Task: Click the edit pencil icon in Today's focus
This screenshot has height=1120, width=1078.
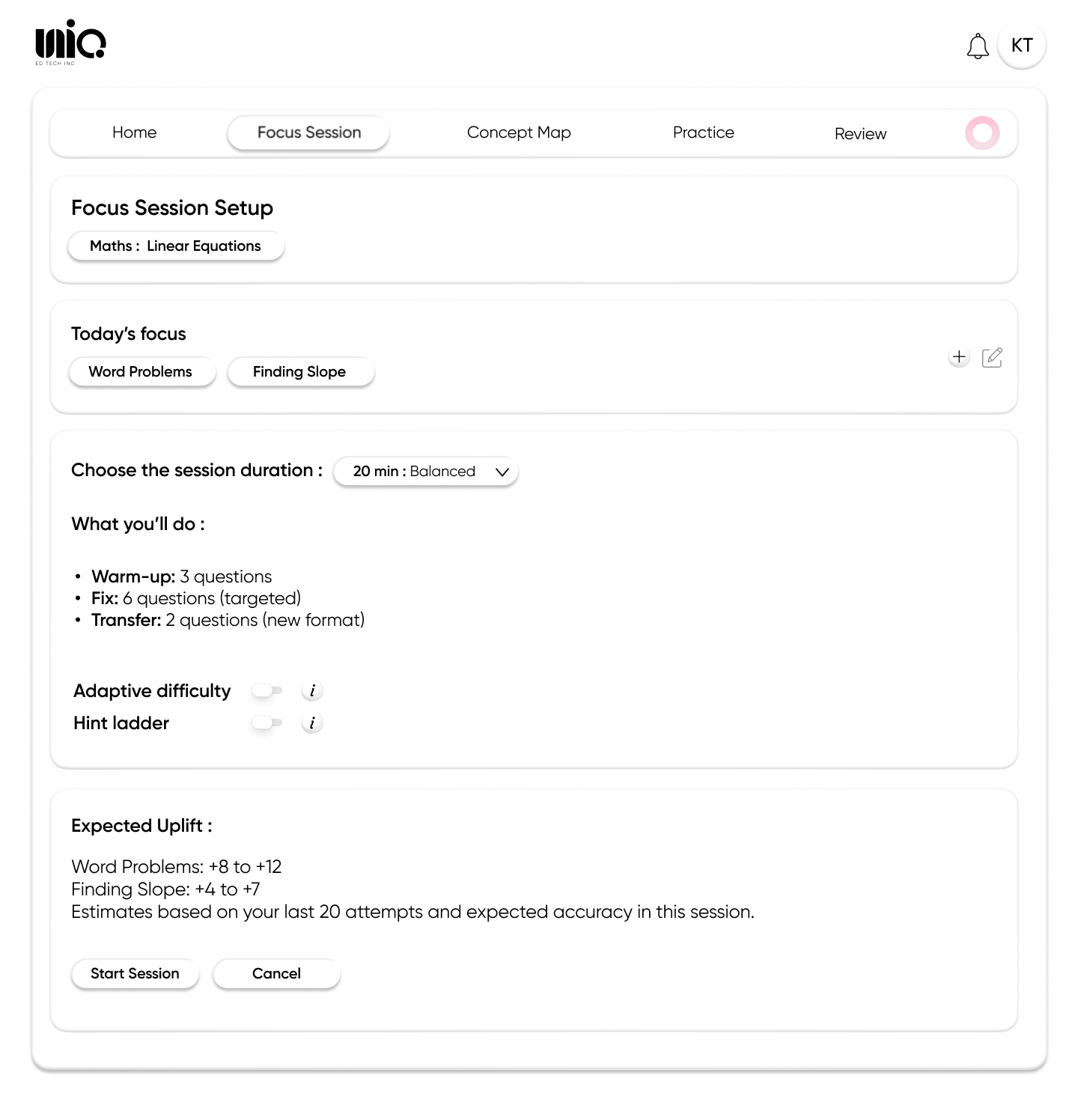Action: click(x=992, y=358)
